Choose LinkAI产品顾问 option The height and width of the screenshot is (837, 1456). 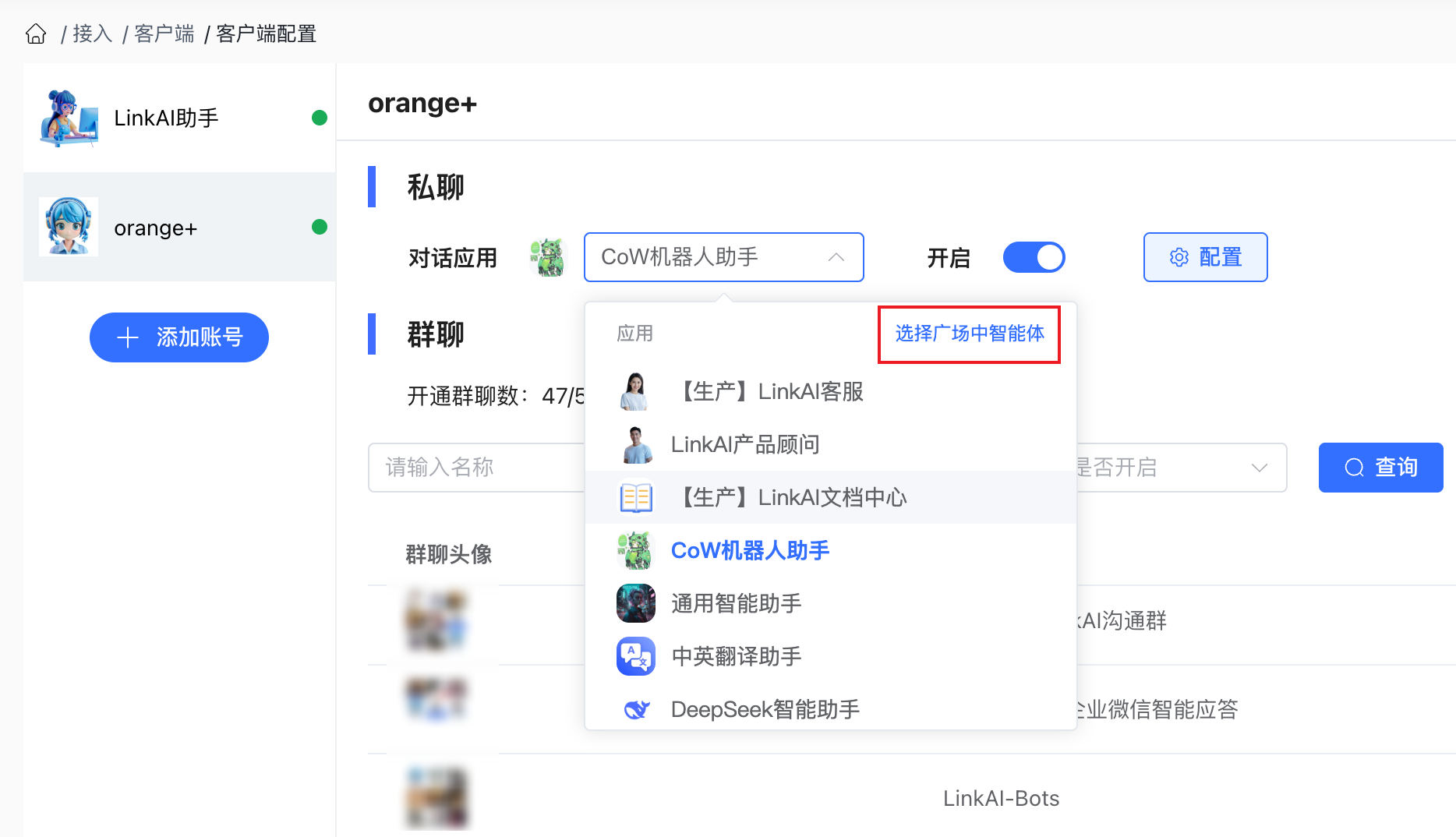831,444
